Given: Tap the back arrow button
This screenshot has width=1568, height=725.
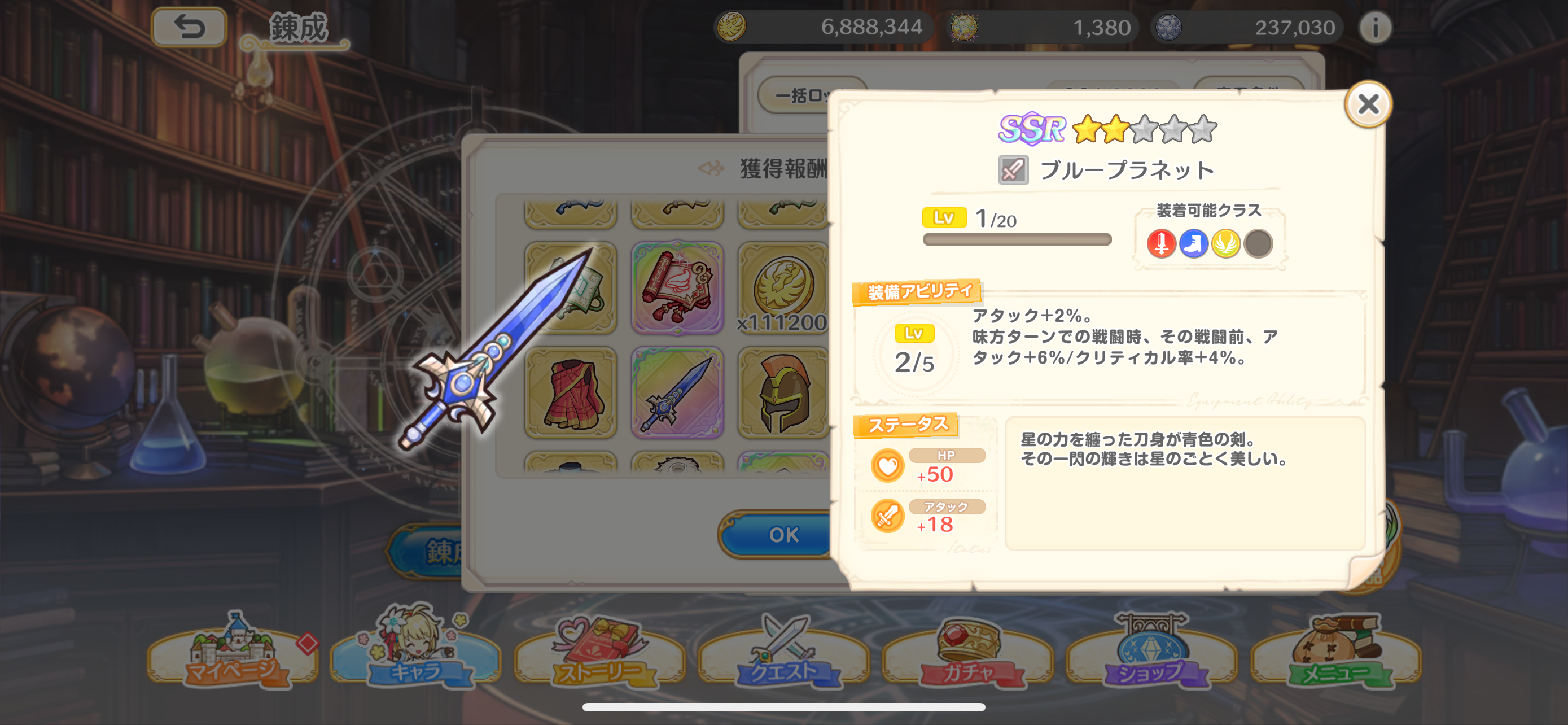Looking at the screenshot, I should tap(189, 28).
